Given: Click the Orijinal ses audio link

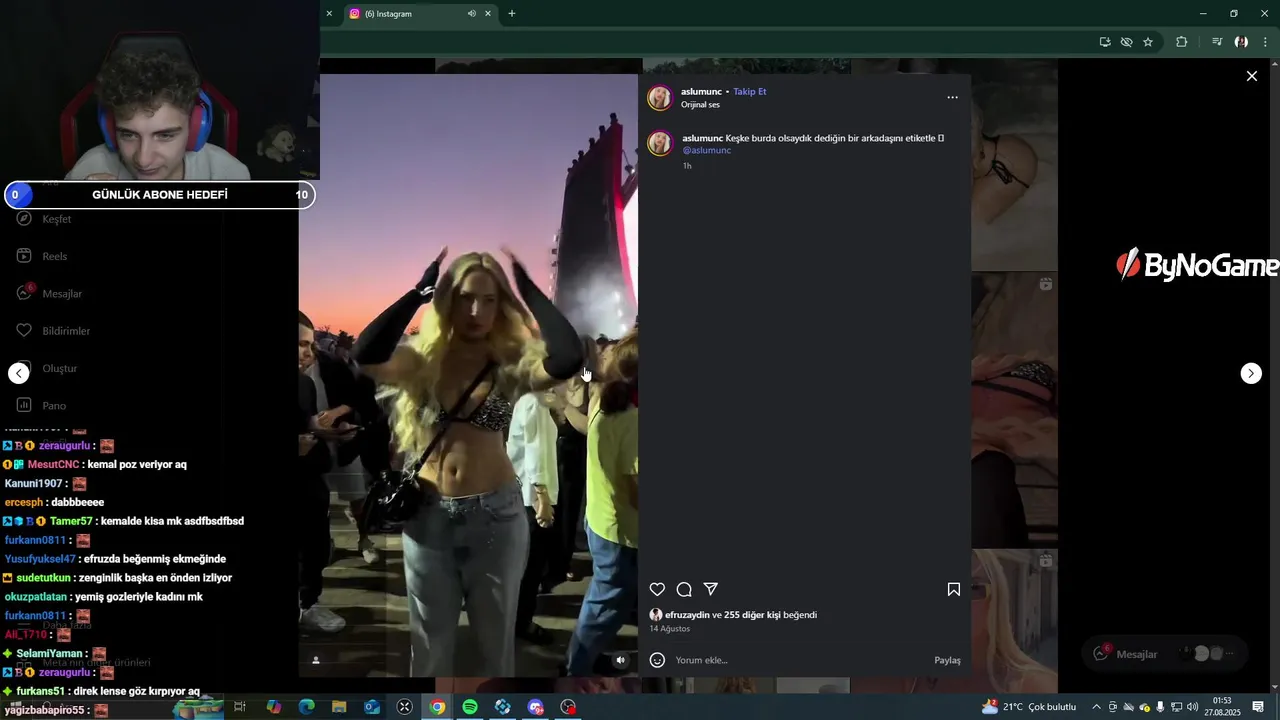Looking at the screenshot, I should (x=700, y=105).
